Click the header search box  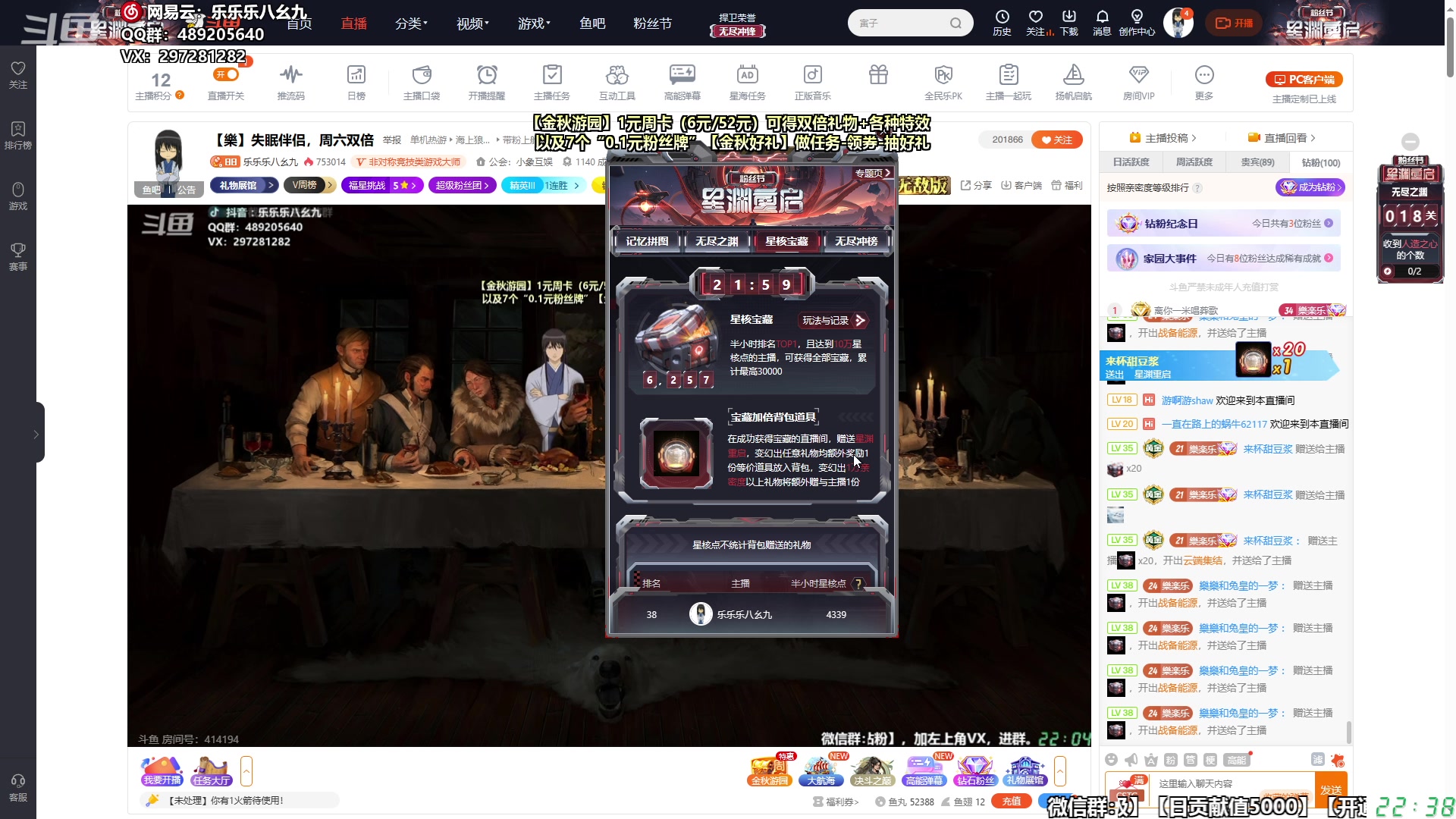910,23
